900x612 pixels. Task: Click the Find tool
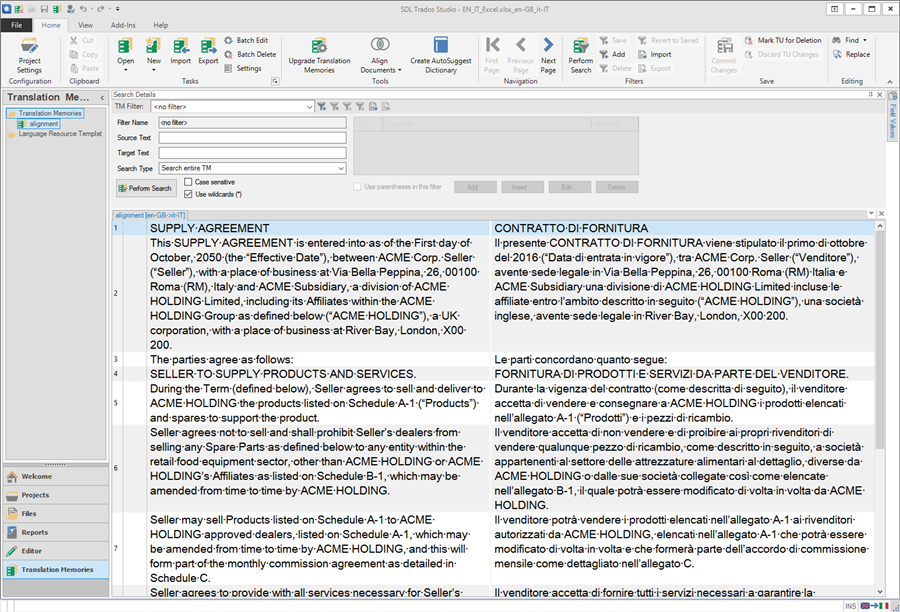[846, 40]
